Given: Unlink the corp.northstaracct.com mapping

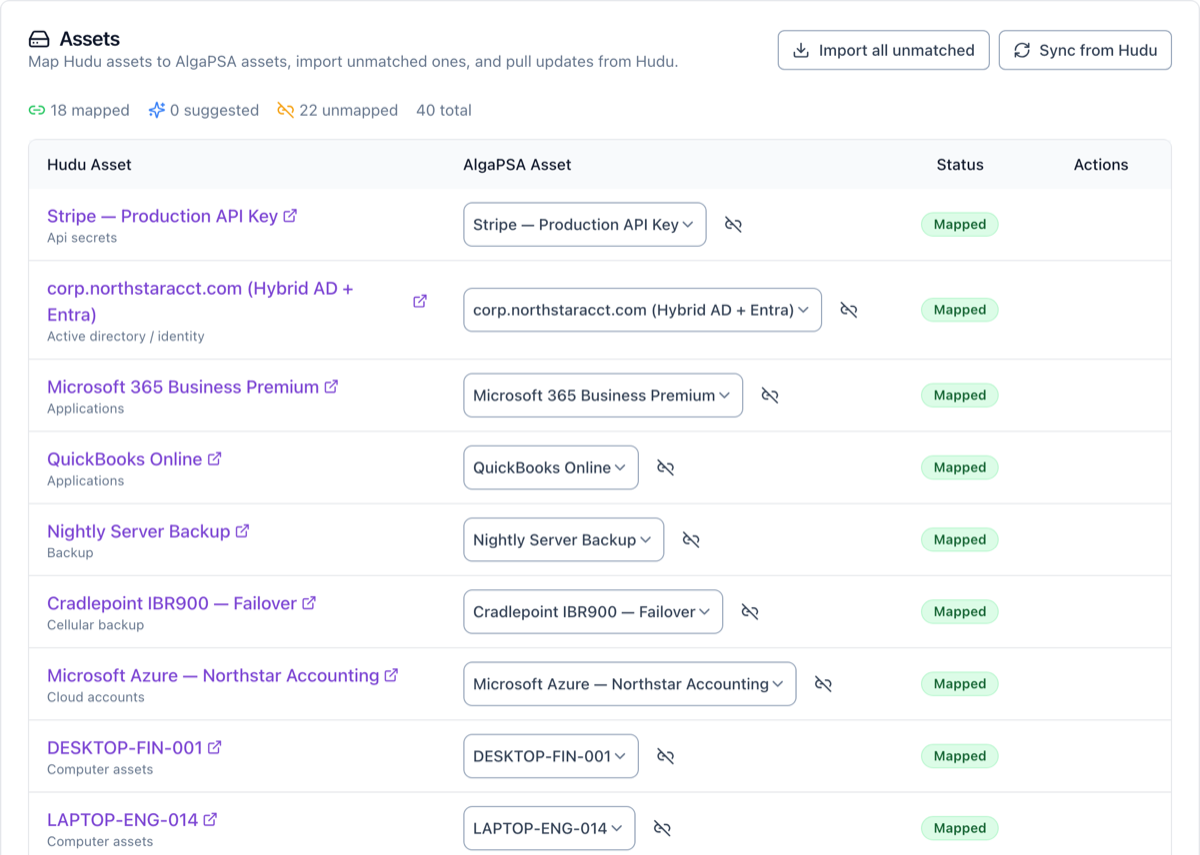Looking at the screenshot, I should [x=849, y=310].
